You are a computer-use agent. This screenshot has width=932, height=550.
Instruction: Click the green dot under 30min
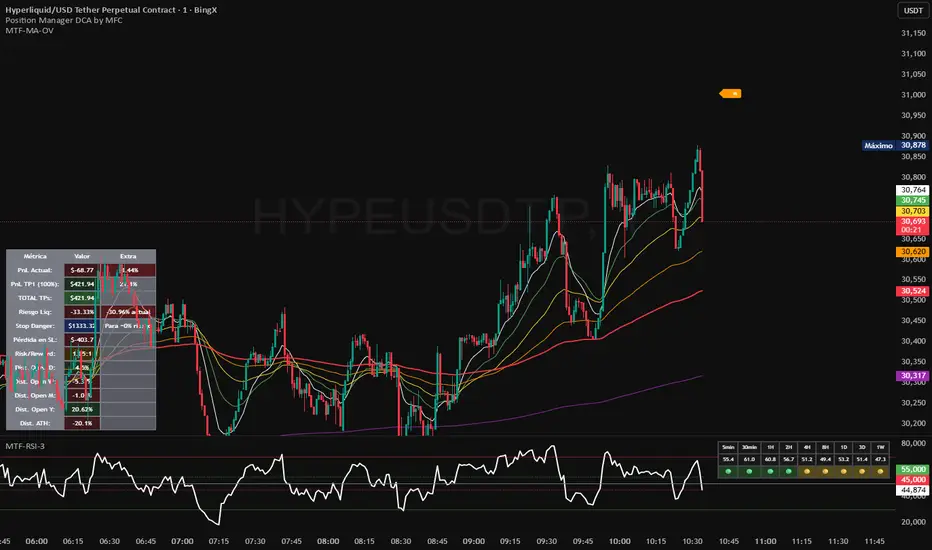pyautogui.click(x=747, y=471)
